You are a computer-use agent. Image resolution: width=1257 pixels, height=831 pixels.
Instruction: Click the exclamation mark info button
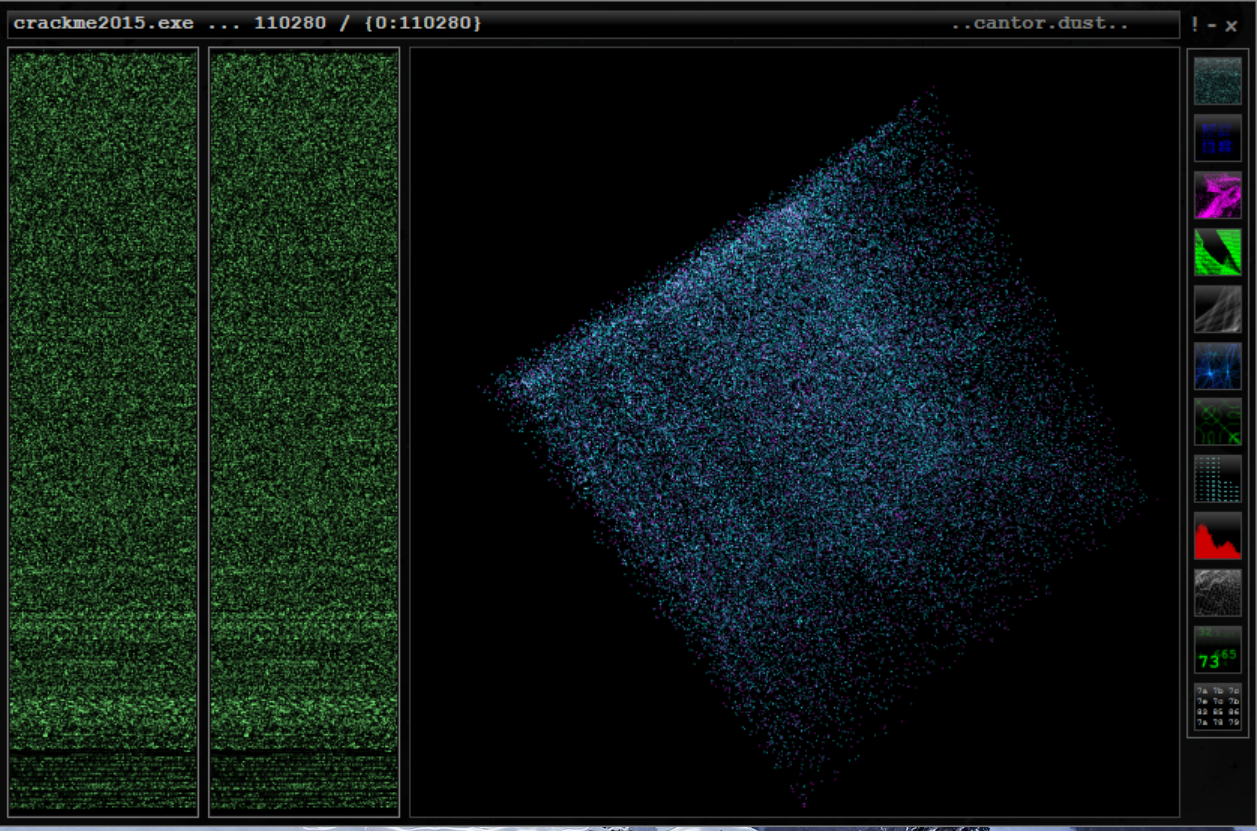click(1194, 24)
